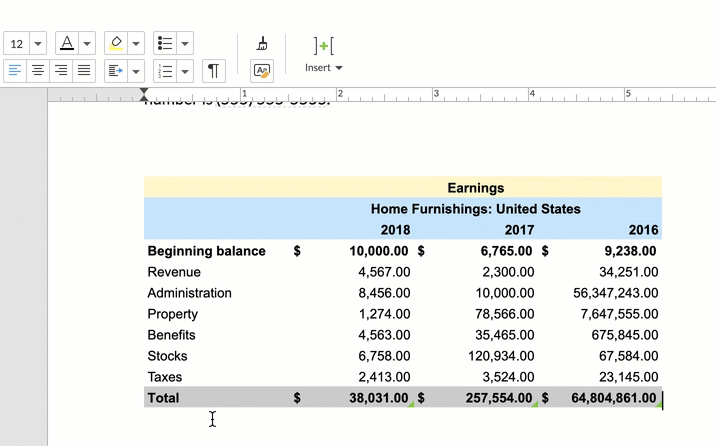Open the highlight color dropdown arrow

pos(136,44)
